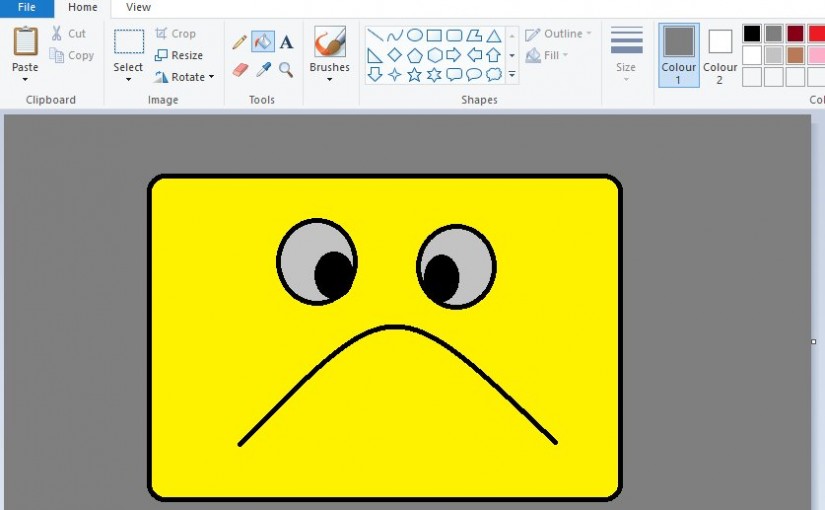Choose the Eraser tool
This screenshot has width=825, height=510.
coord(240,70)
